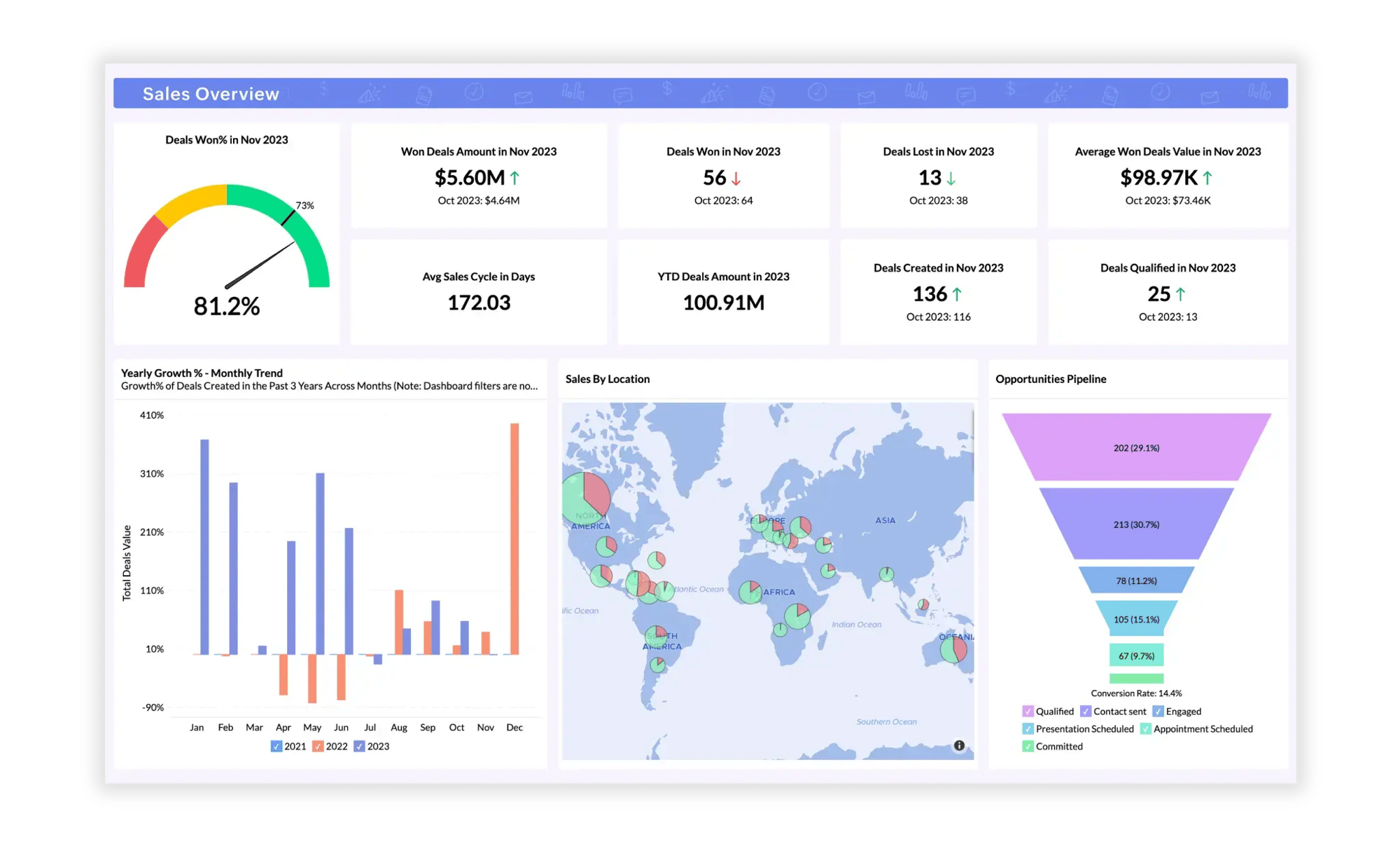Viewport: 1400px width, 846px height.
Task: Uncheck the Engaged legend checkbox
Action: [x=1158, y=712]
